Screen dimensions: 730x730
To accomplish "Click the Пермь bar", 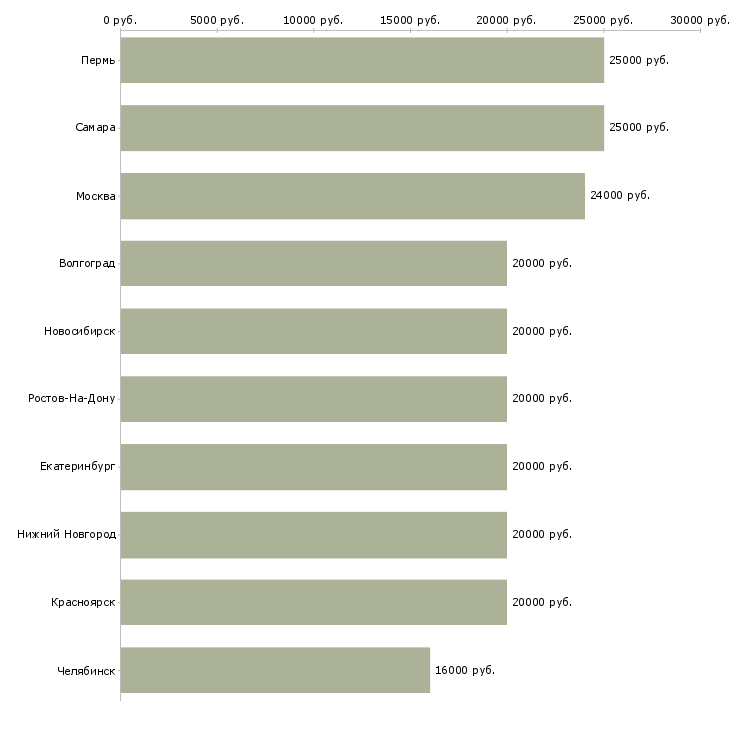I will click(362, 60).
